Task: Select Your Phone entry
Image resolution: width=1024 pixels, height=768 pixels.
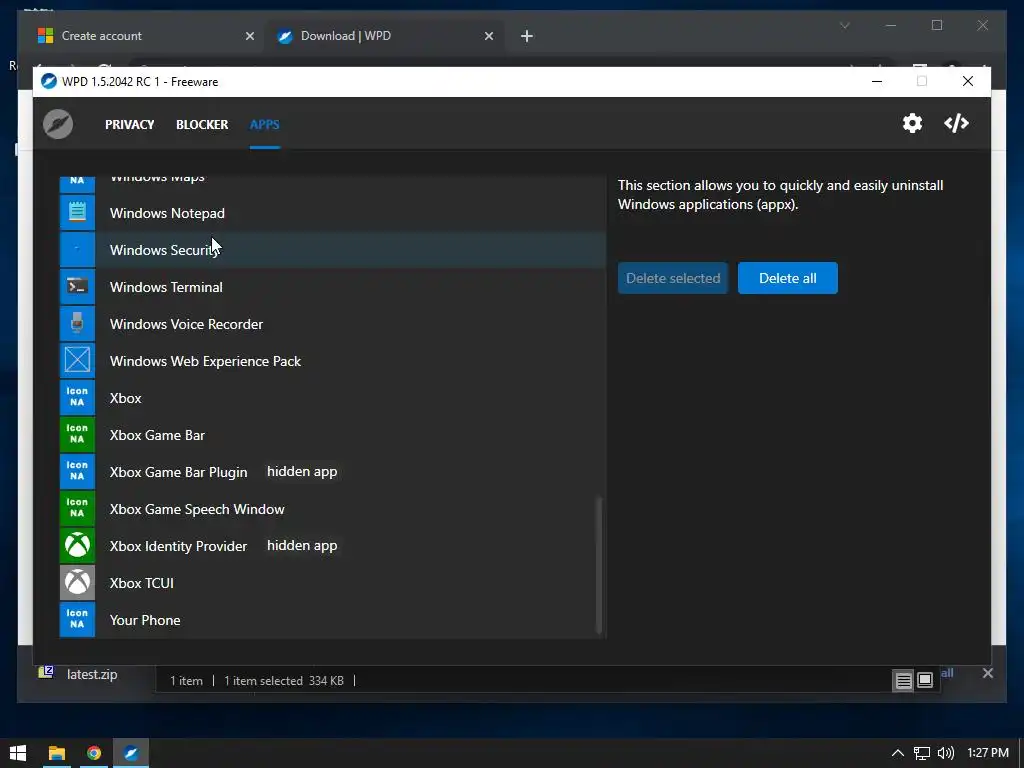Action: [333, 620]
